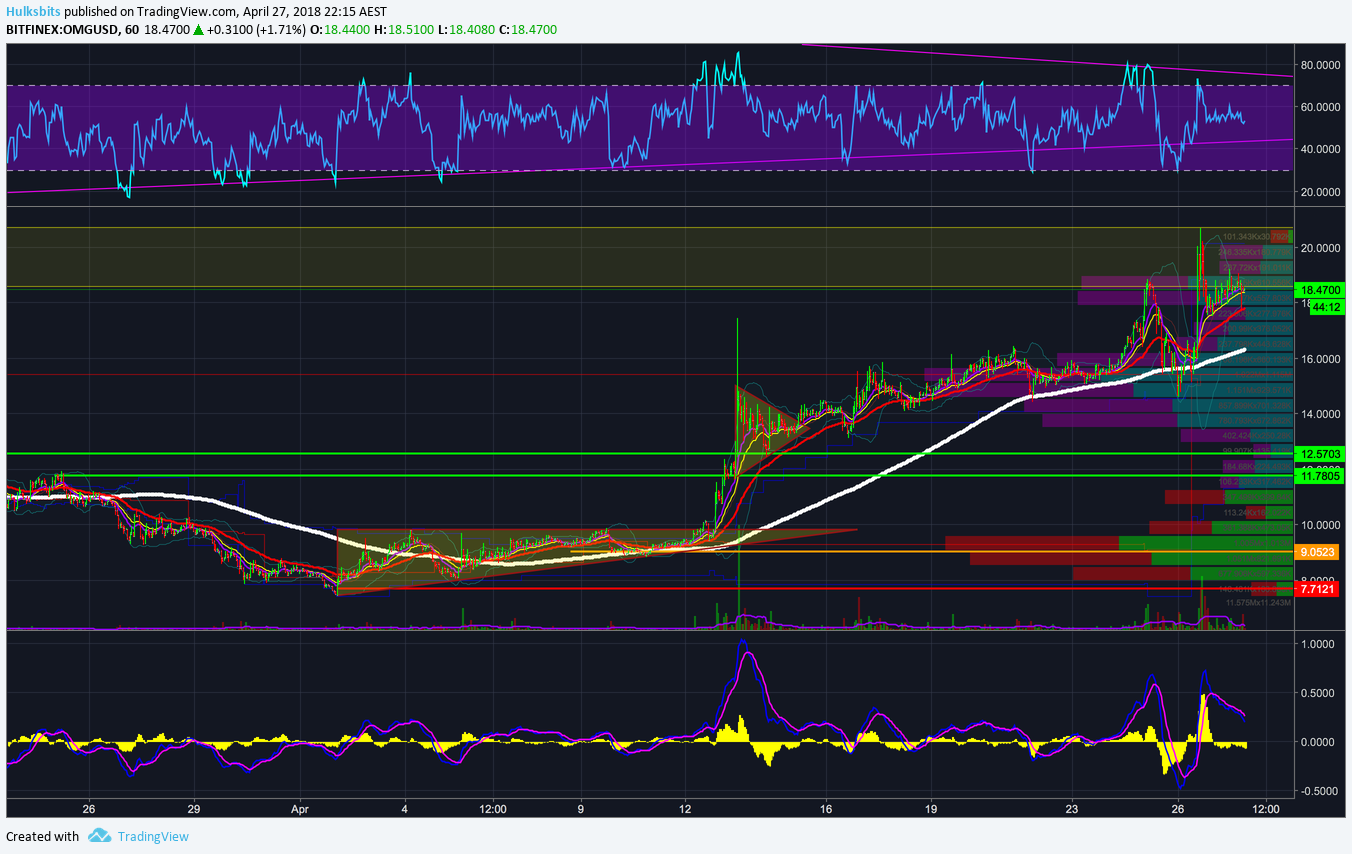Viewport: 1352px width, 854px height.
Task: Click the 9 date on time axis
Action: coord(581,808)
